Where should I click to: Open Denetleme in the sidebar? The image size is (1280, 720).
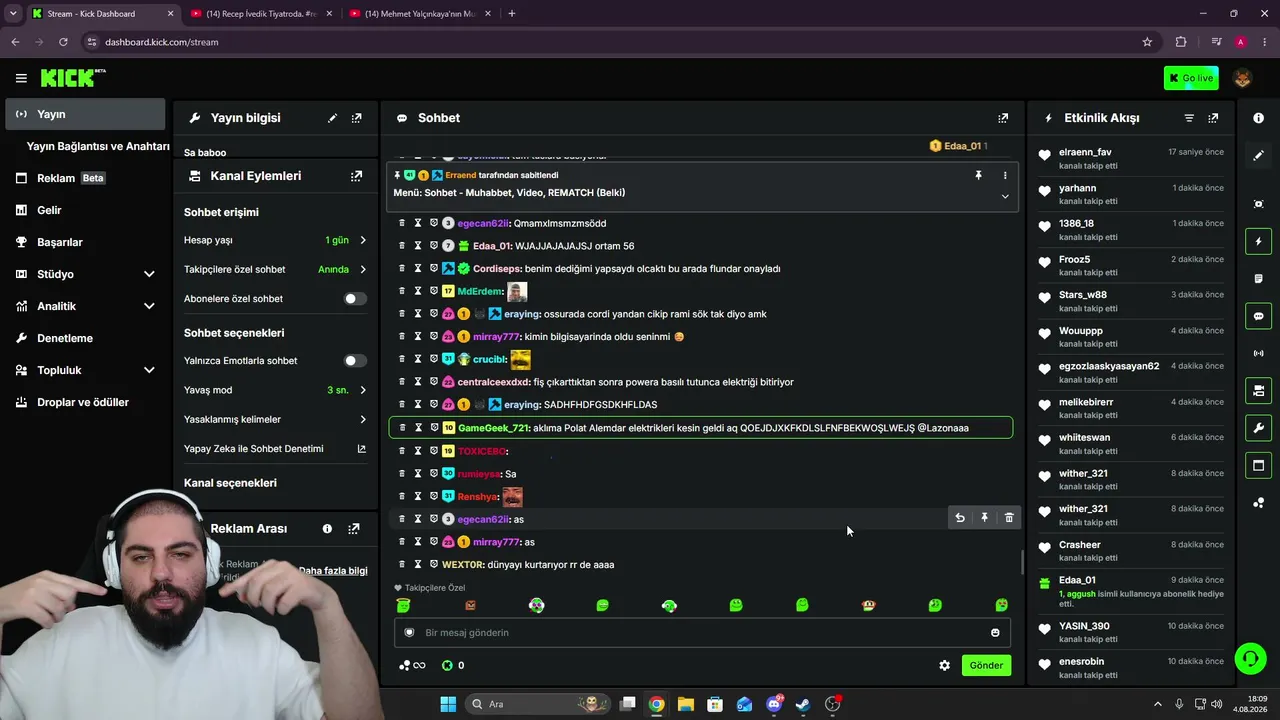[x=85, y=338]
